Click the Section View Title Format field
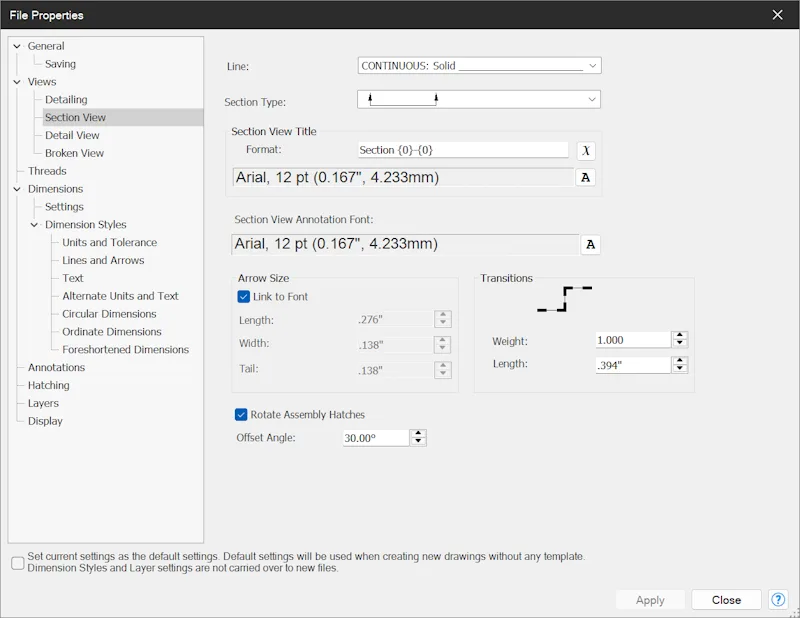 pos(463,150)
